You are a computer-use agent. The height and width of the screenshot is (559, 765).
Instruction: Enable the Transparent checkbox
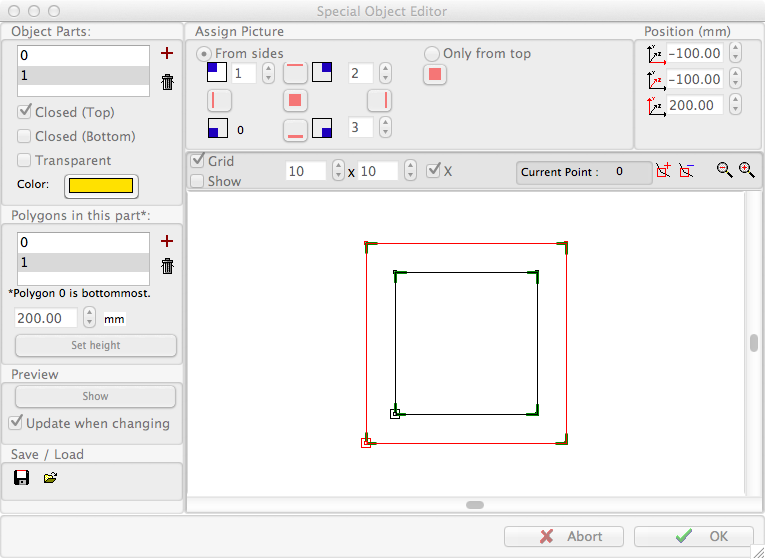(x=24, y=160)
